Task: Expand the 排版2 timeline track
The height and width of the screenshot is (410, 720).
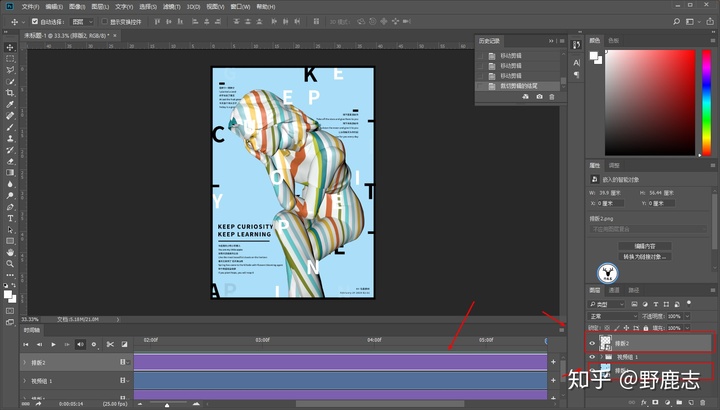Action: coord(25,362)
